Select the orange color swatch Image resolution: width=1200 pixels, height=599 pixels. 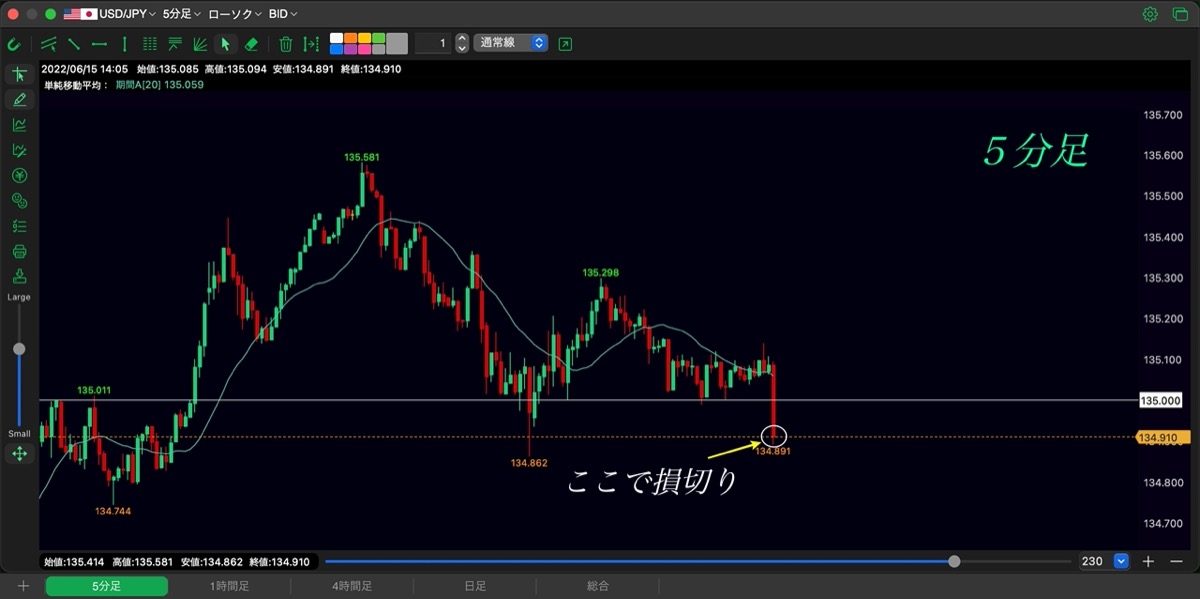click(351, 38)
